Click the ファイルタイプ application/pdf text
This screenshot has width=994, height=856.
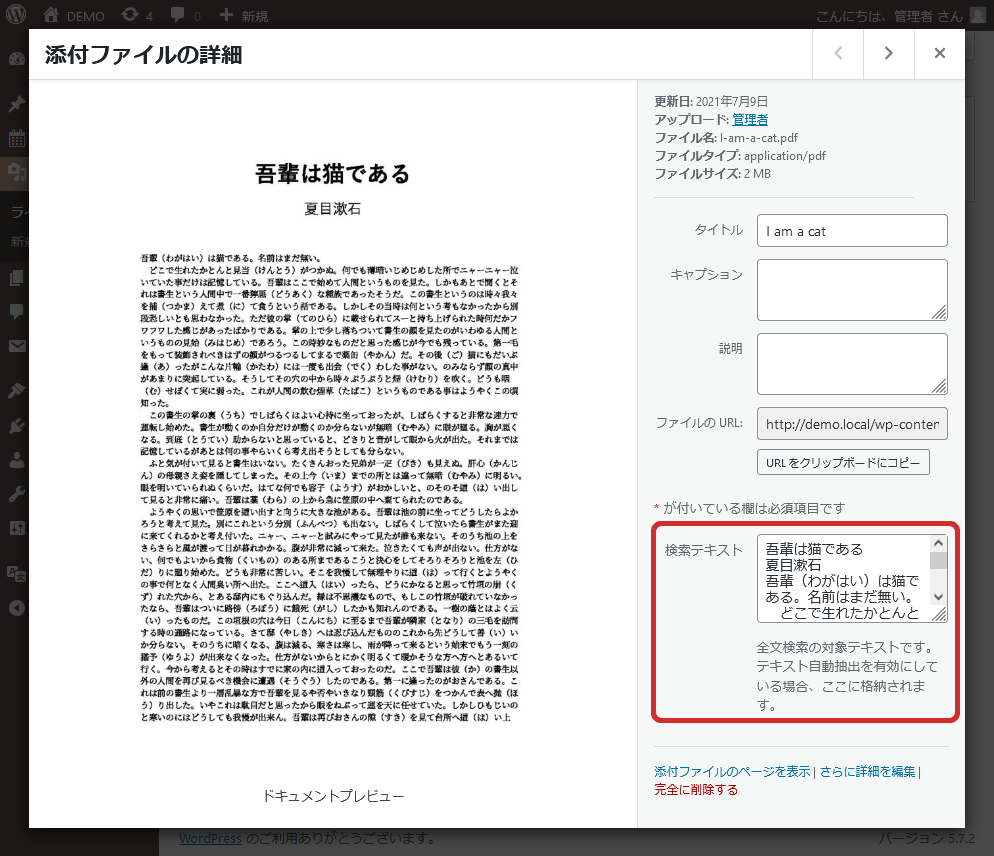(x=740, y=156)
